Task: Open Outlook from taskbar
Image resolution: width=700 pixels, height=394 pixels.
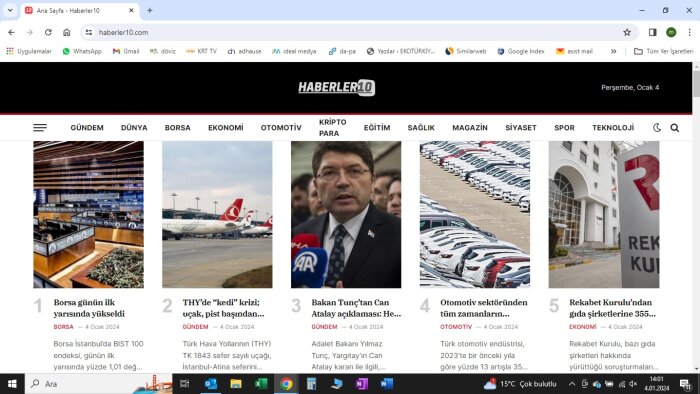Action: coord(210,384)
